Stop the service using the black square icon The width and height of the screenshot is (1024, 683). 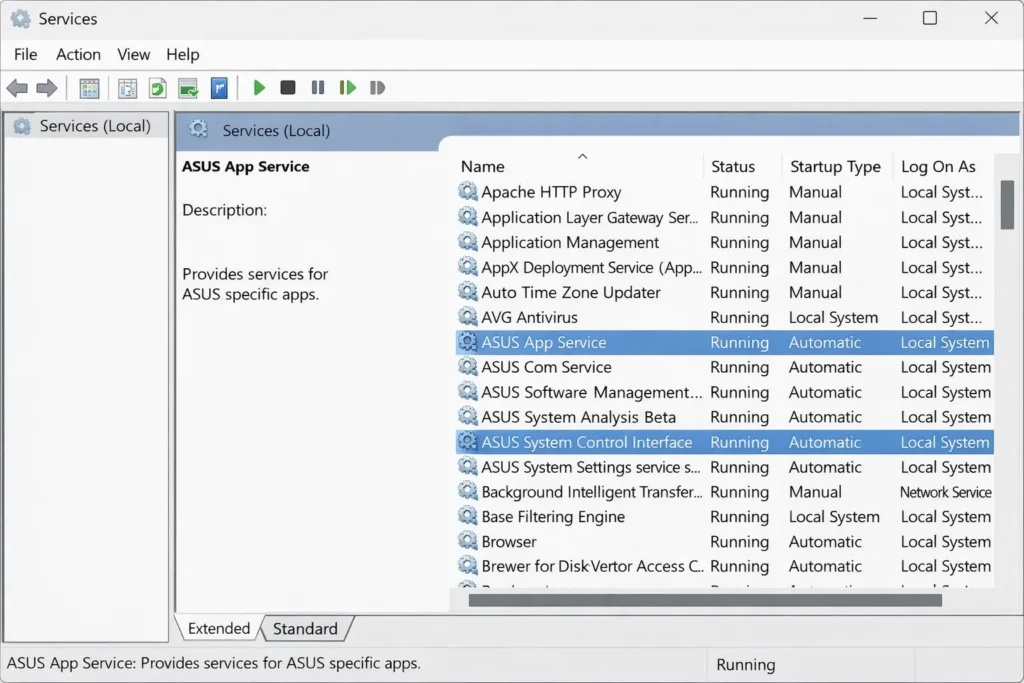287,88
